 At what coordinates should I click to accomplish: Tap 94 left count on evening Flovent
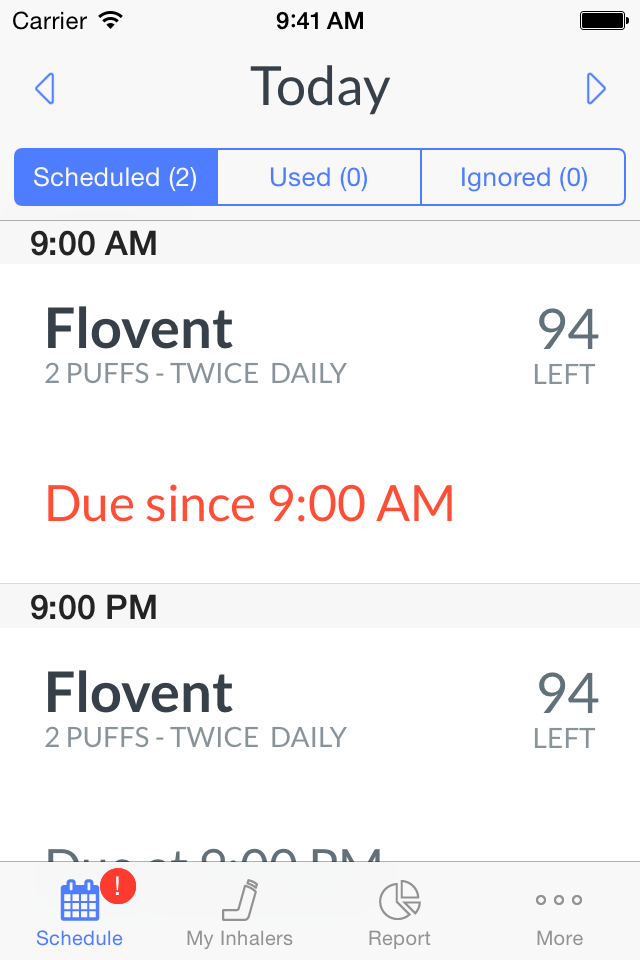tap(565, 710)
